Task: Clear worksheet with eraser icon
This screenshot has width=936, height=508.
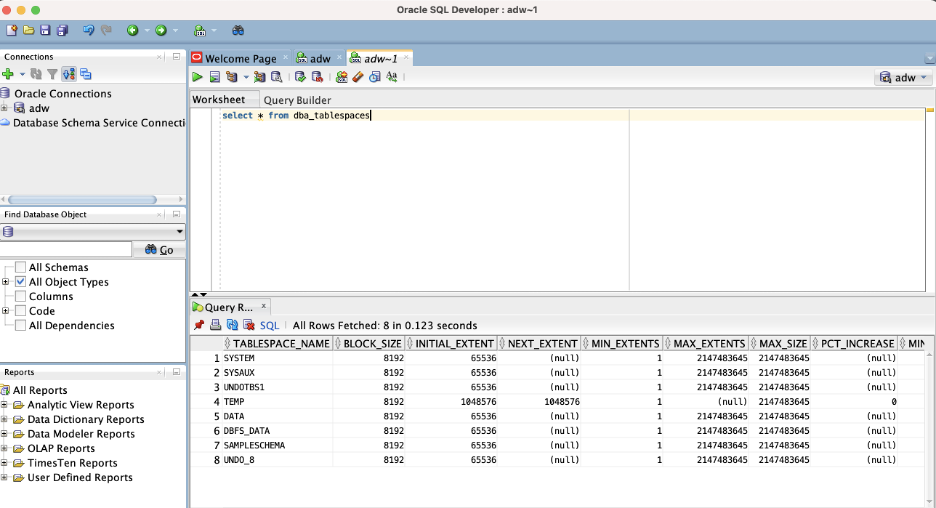Action: pyautogui.click(x=358, y=77)
